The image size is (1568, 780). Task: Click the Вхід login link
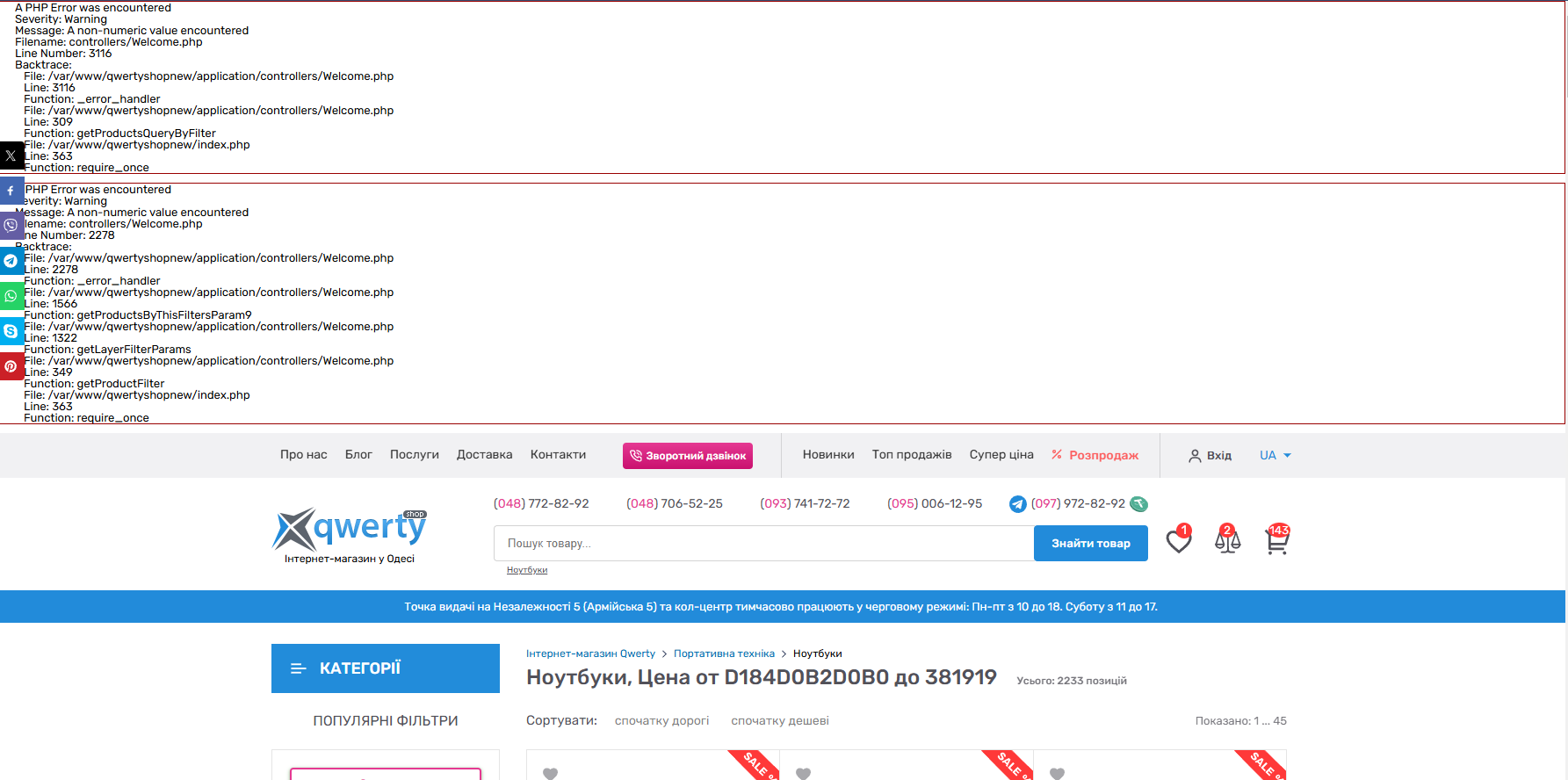(1210, 456)
